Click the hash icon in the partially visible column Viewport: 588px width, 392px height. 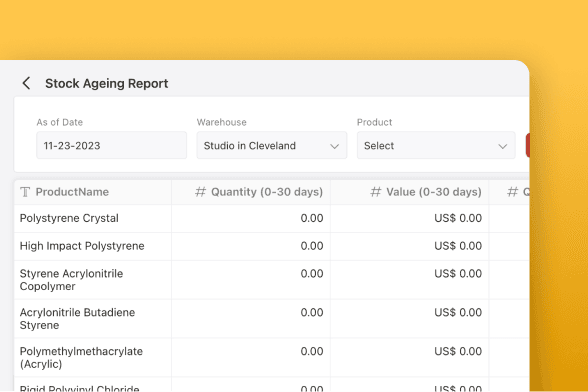coord(513,192)
